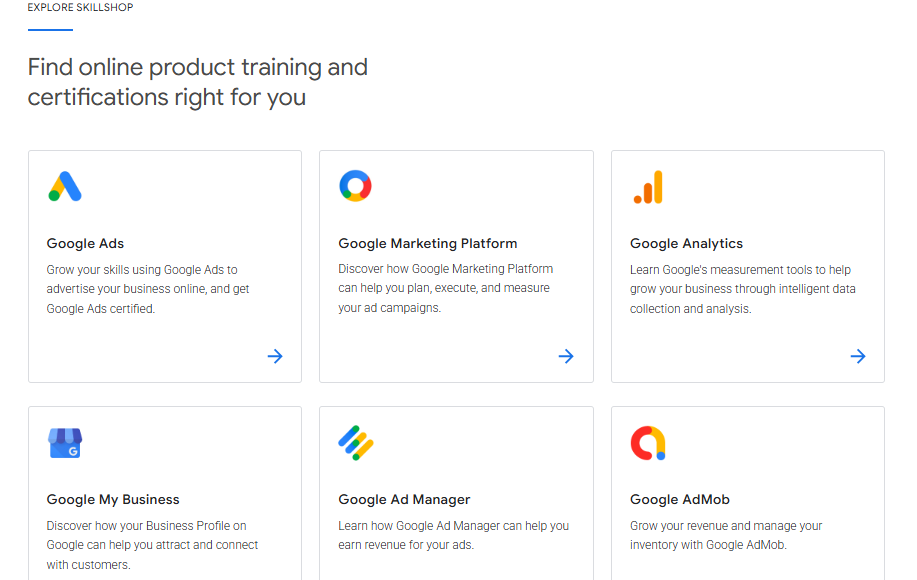Click the Explore Skillshop section label

tap(80, 7)
